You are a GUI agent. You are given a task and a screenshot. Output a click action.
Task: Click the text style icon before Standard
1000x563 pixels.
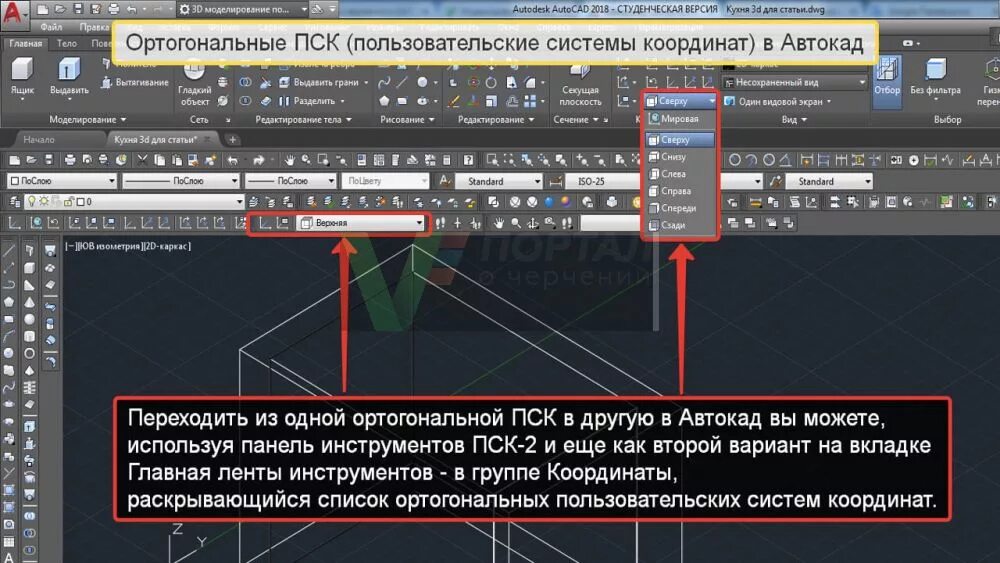click(x=445, y=181)
